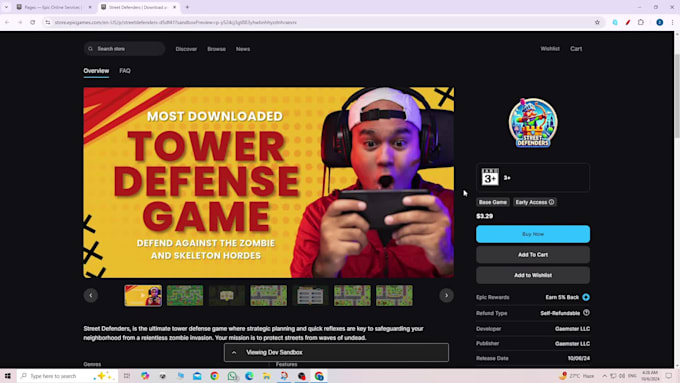The width and height of the screenshot is (680, 383).
Task: Click the 3+ age rating badge
Action: pyautogui.click(x=490, y=177)
